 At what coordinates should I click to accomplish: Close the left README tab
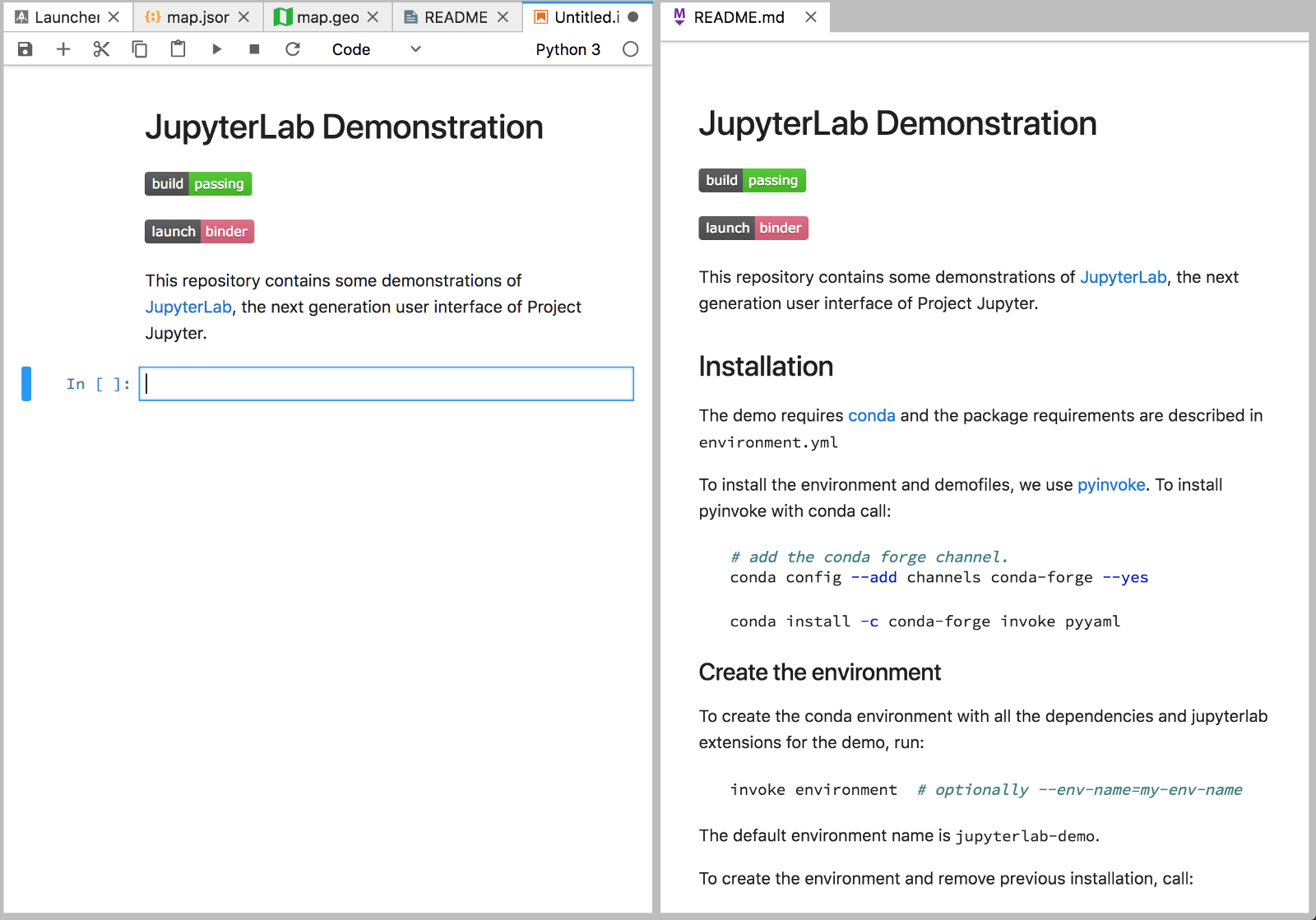(503, 17)
